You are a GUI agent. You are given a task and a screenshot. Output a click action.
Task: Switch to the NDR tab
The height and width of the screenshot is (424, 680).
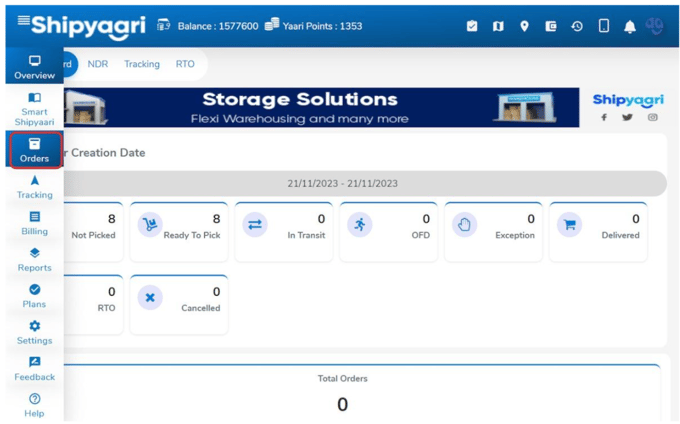[98, 64]
